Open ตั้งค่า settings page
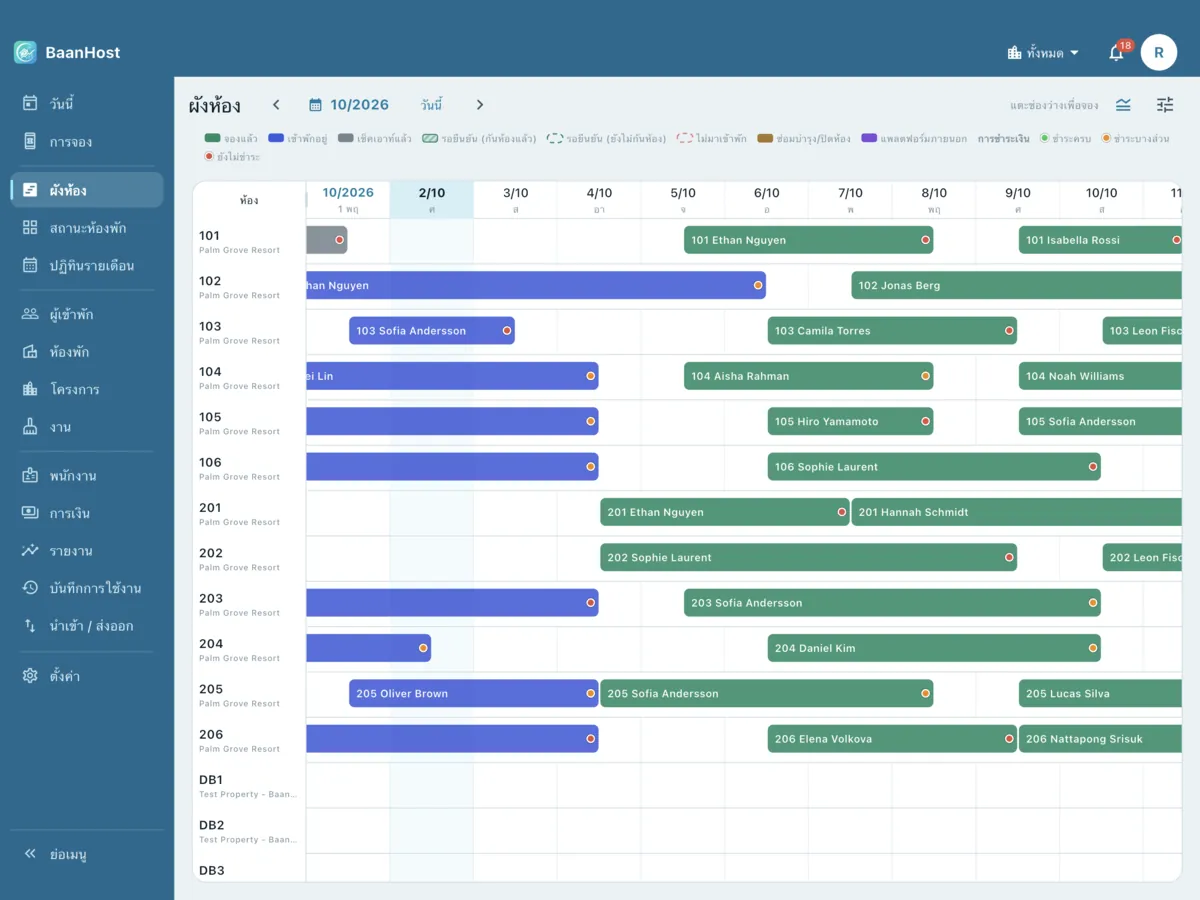 pyautogui.click(x=87, y=676)
